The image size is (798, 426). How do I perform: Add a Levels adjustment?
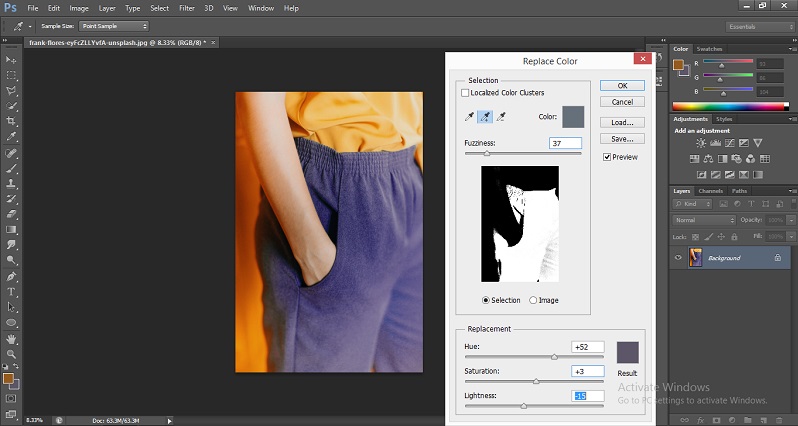pyautogui.click(x=715, y=143)
